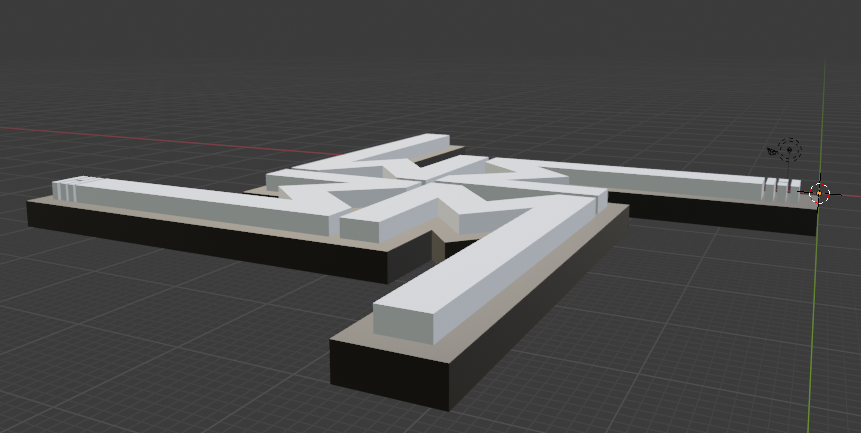Click the 3D cursor crosshair
Image resolution: width=861 pixels, height=433 pixels.
tap(819, 193)
